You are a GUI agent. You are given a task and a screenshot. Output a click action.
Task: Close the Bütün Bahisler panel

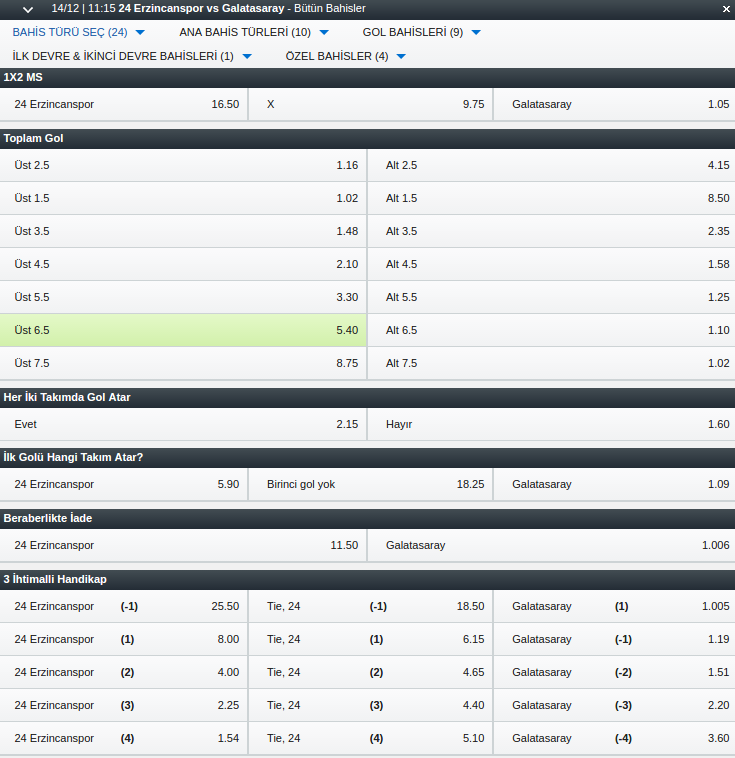click(x=726, y=9)
